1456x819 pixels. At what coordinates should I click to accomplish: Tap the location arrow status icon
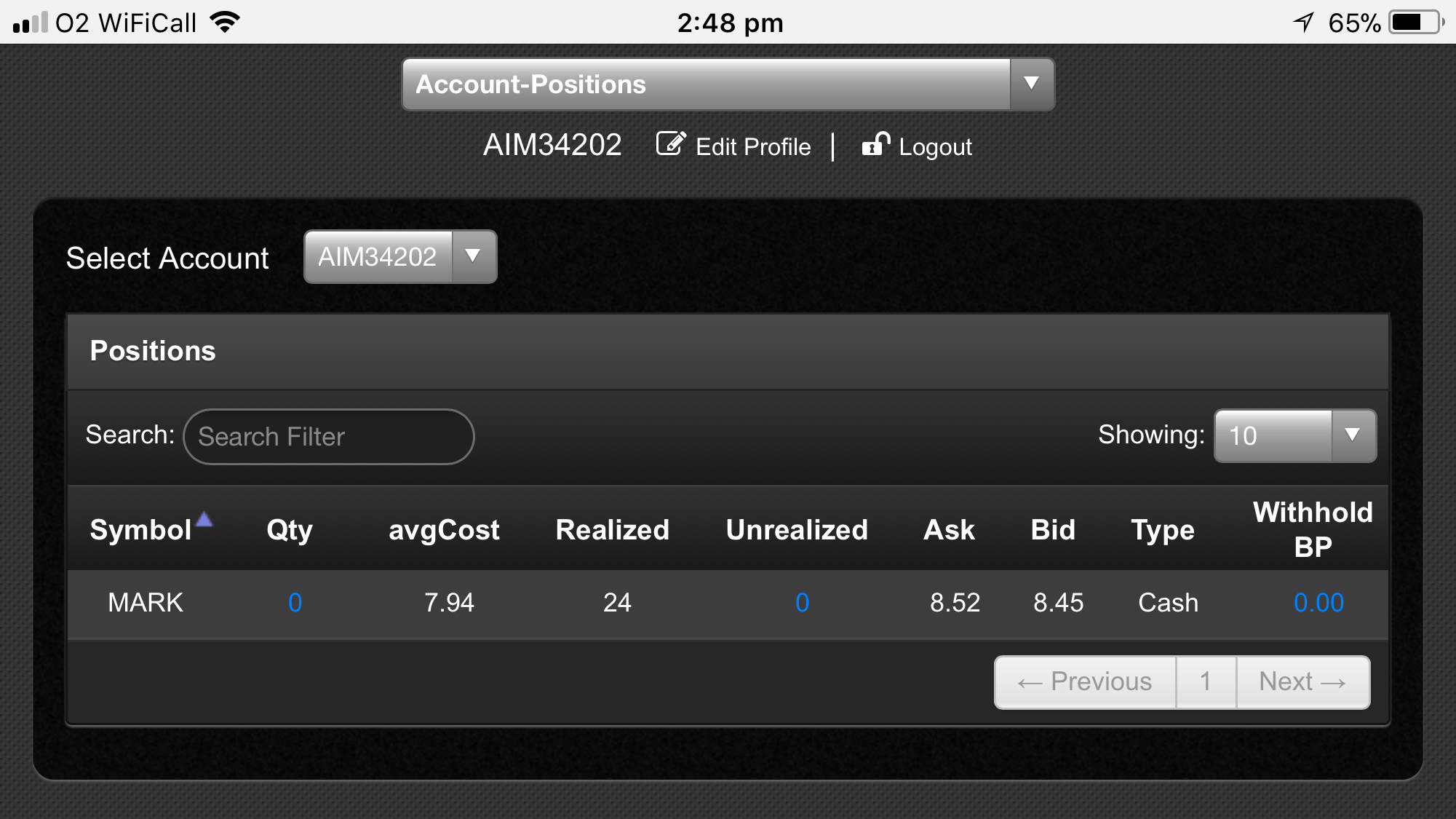point(1303,23)
